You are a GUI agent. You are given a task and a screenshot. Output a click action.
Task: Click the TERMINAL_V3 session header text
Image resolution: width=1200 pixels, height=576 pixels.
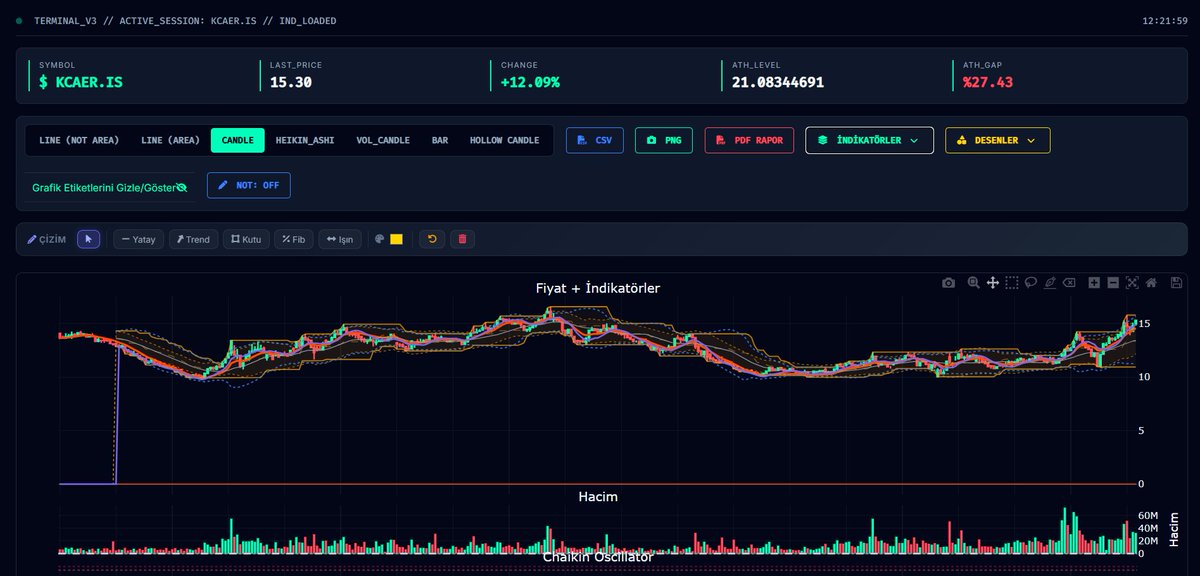pos(185,20)
